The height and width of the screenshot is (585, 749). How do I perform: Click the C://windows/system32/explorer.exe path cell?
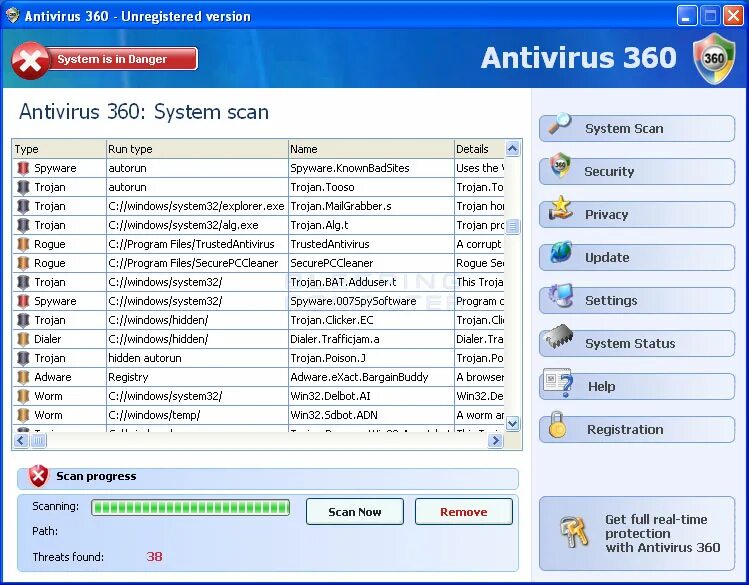[x=196, y=206]
